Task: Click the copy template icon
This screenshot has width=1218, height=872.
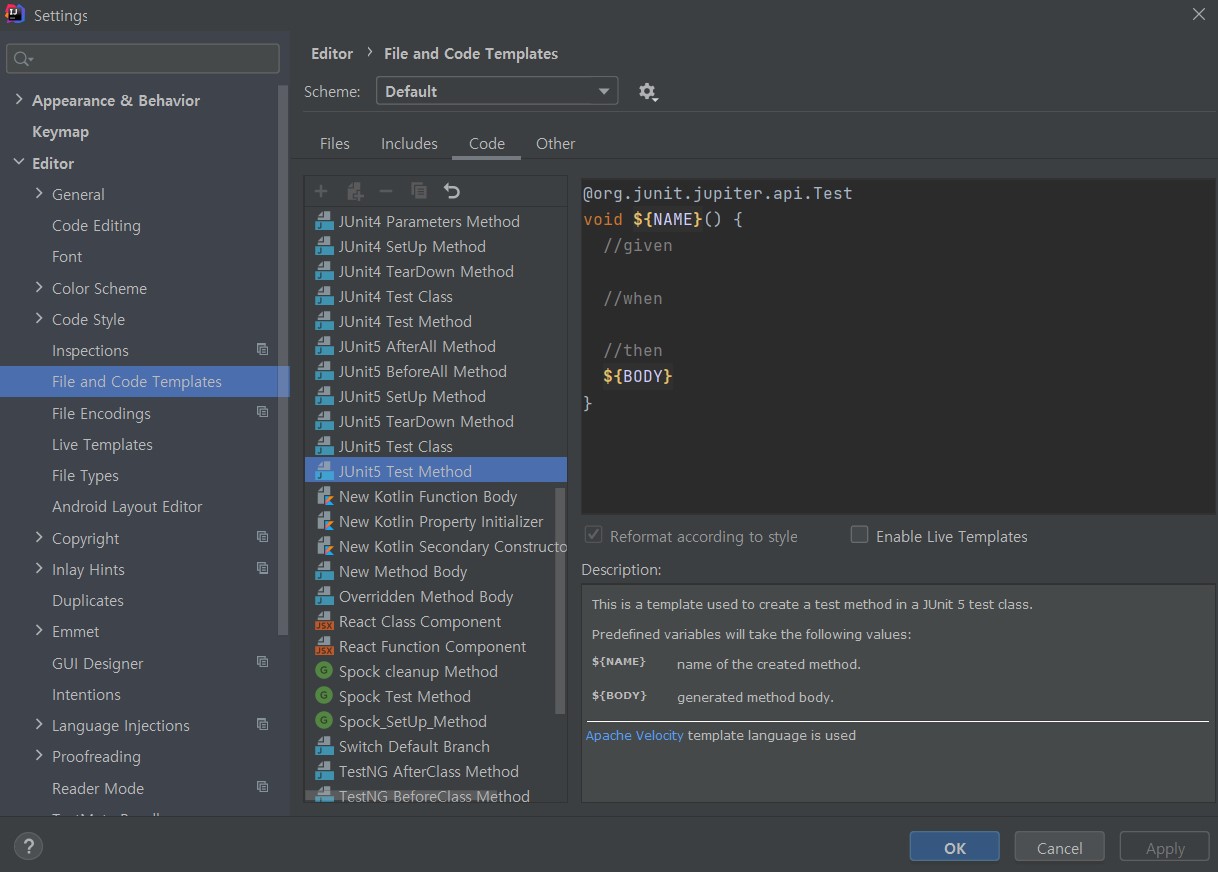Action: point(419,191)
